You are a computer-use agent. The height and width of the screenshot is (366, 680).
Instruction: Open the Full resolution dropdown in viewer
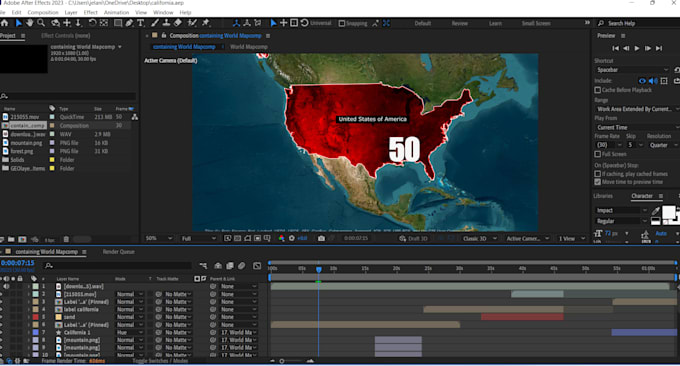tap(199, 238)
